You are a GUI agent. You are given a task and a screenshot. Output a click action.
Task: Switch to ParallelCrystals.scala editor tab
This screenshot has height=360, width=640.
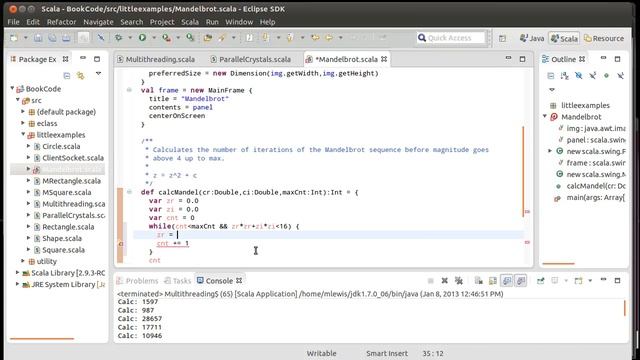tap(251, 59)
